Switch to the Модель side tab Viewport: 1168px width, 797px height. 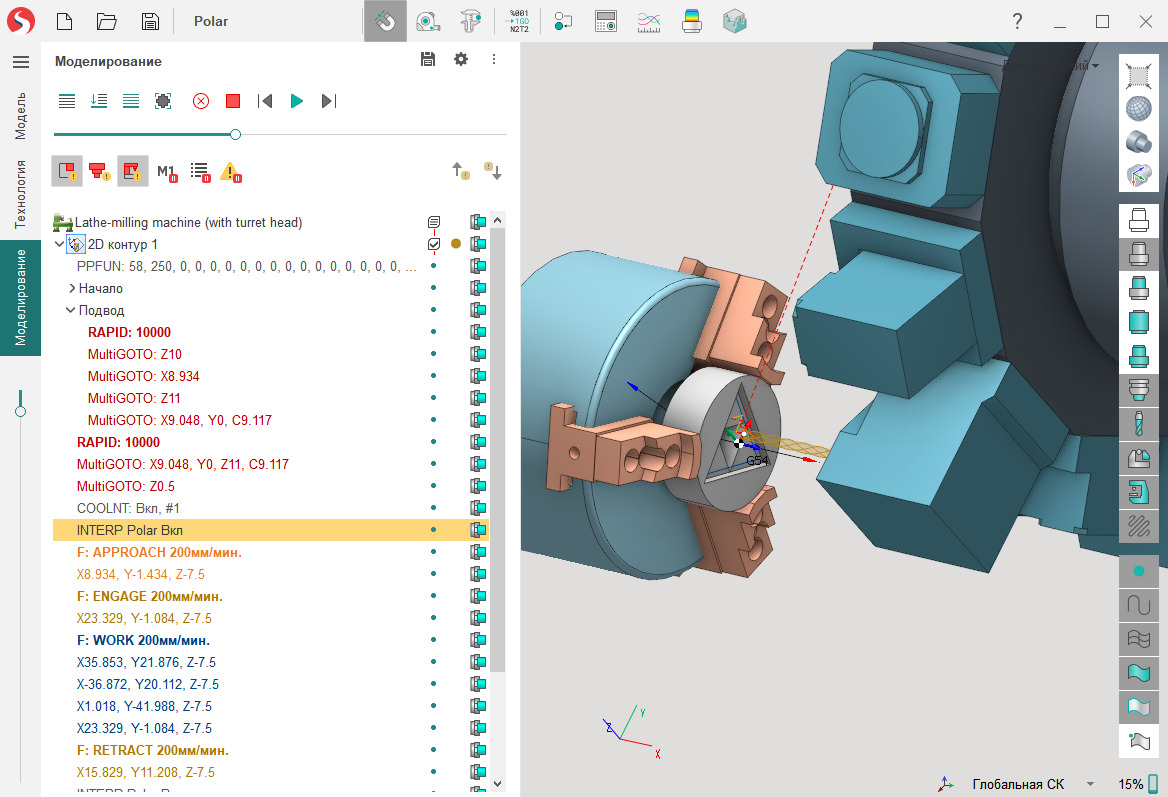[x=20, y=115]
